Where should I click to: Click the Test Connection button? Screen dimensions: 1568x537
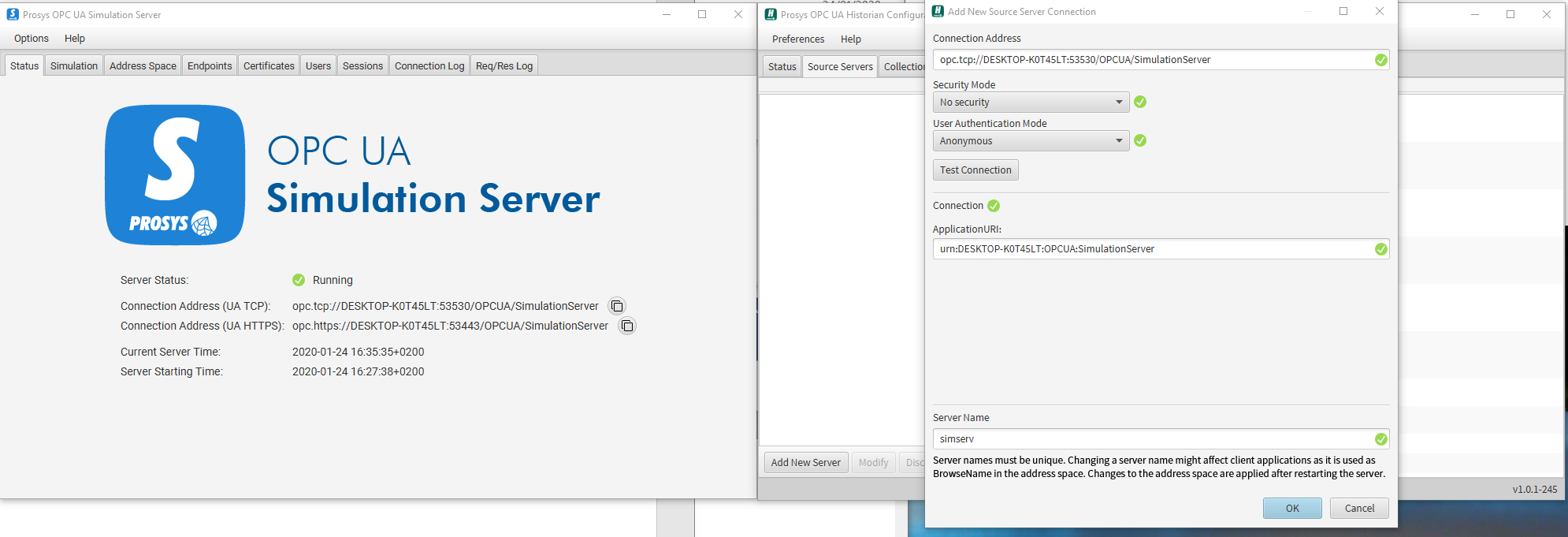[975, 170]
